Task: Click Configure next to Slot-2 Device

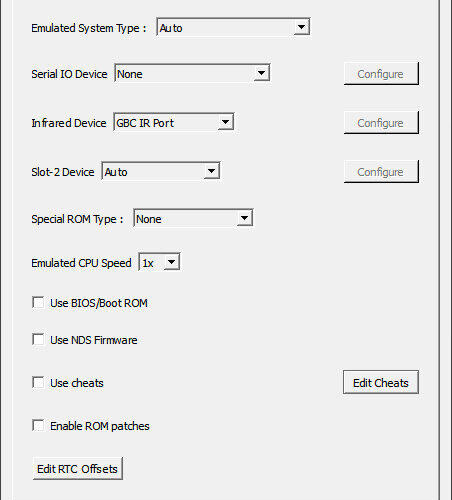Action: click(x=381, y=171)
